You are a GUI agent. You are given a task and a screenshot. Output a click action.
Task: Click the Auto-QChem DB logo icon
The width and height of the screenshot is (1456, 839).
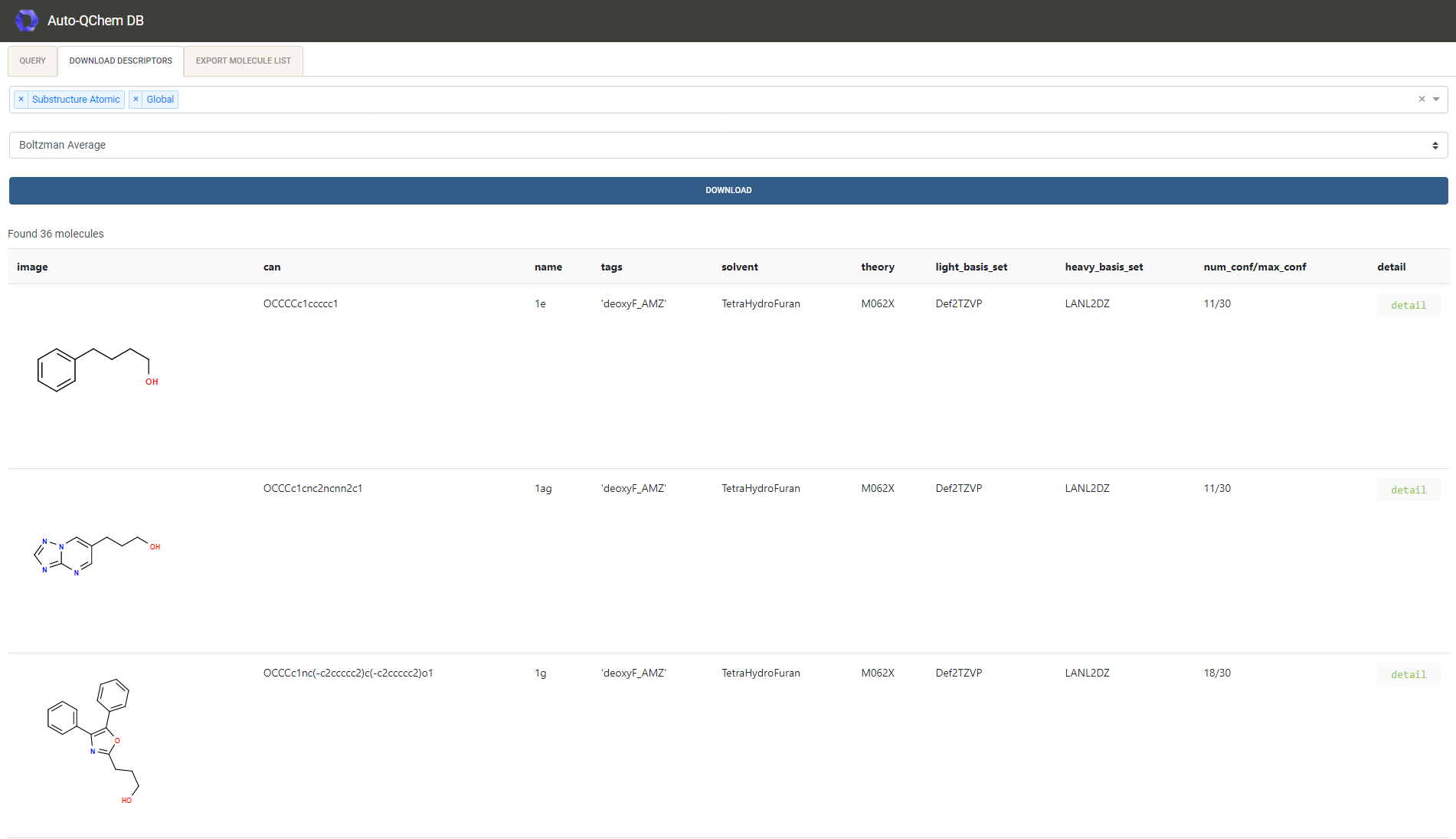[x=27, y=21]
